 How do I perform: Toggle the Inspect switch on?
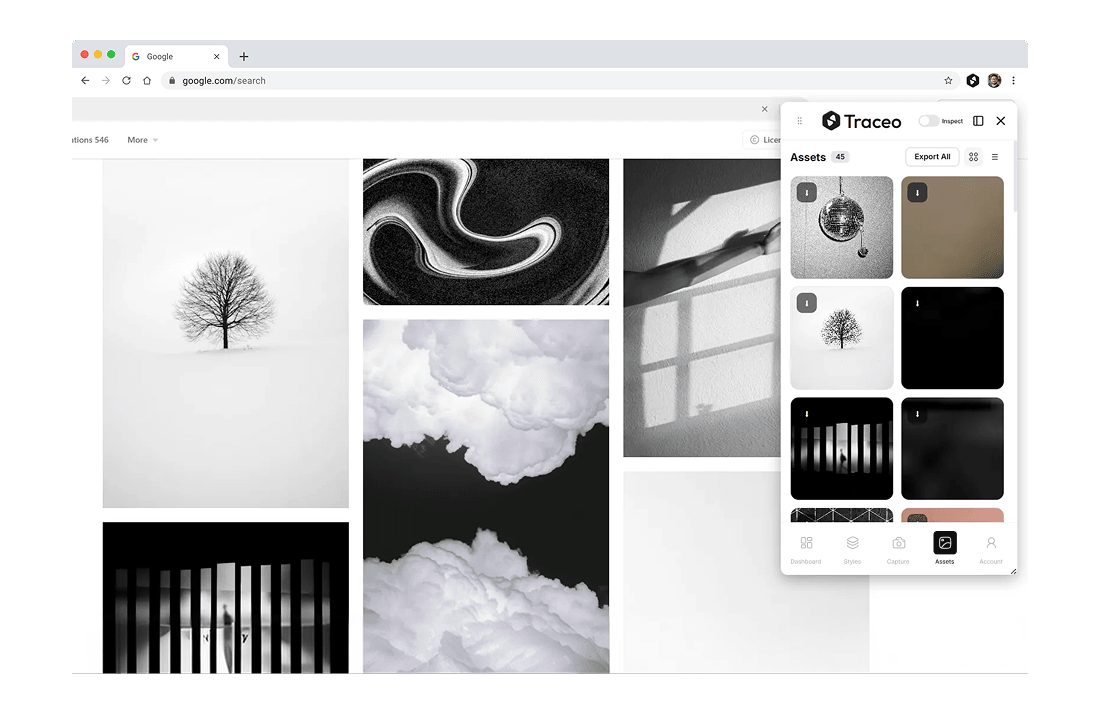(929, 121)
